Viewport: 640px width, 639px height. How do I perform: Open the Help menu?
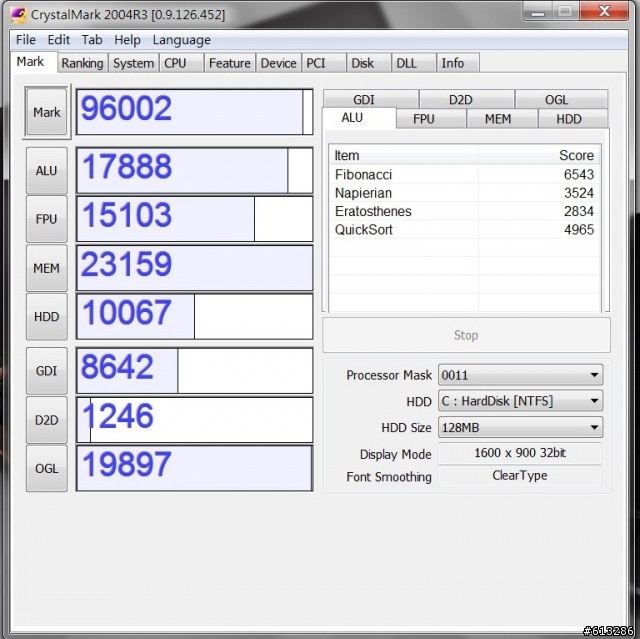click(127, 40)
